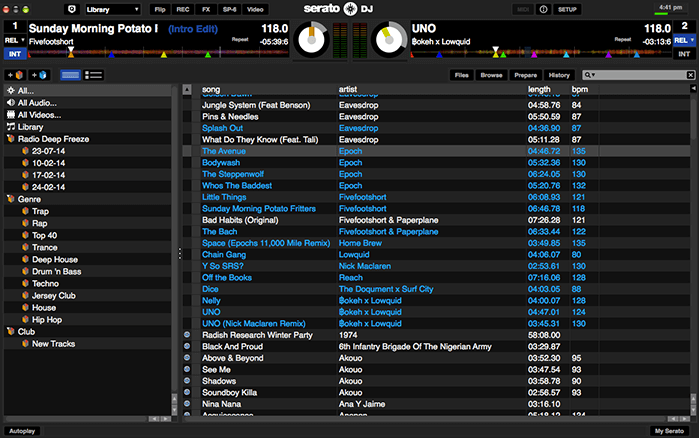The height and width of the screenshot is (438, 699).
Task: Collapse the Club crate
Action: (10, 331)
